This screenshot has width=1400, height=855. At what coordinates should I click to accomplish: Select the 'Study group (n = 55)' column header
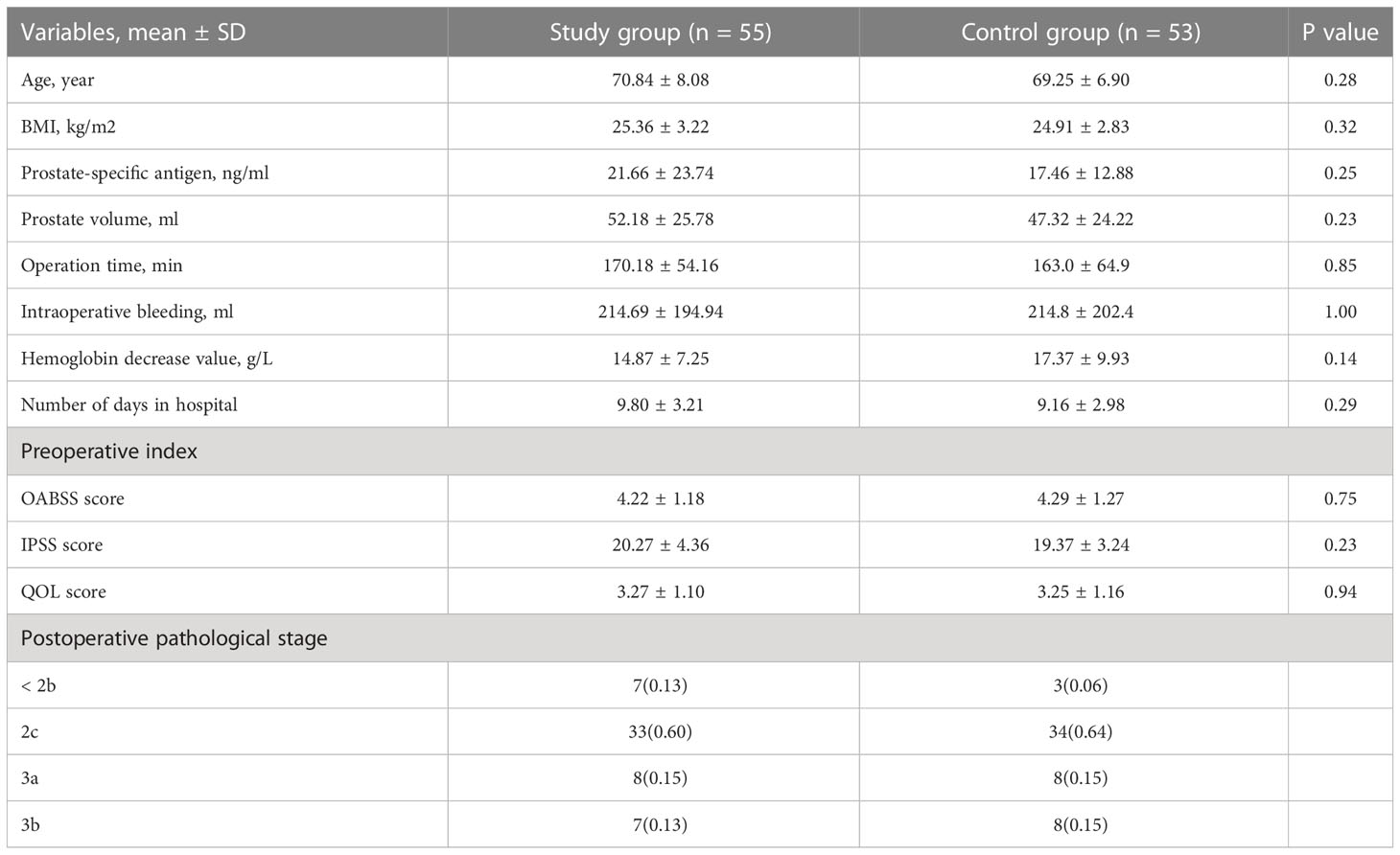[x=660, y=33]
